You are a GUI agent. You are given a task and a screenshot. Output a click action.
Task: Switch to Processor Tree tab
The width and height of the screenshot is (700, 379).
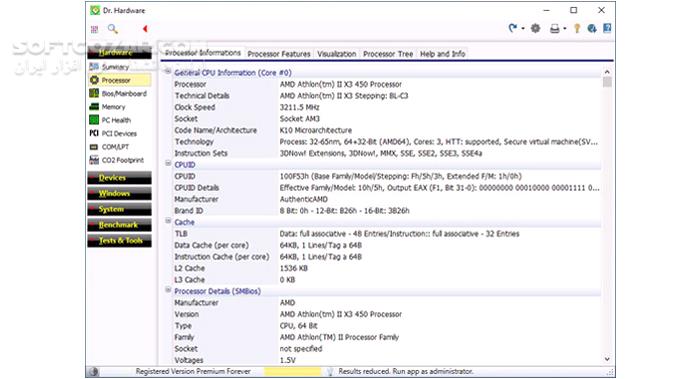point(388,54)
